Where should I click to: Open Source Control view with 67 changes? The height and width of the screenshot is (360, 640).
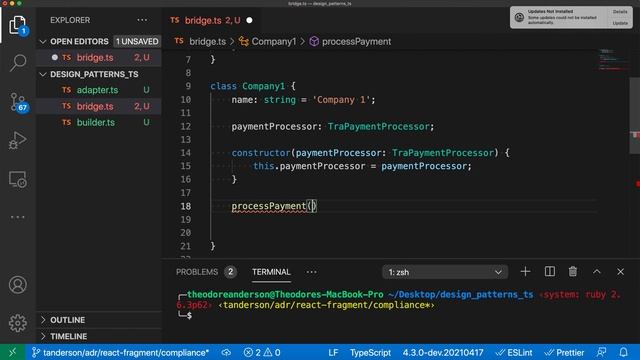(18, 102)
